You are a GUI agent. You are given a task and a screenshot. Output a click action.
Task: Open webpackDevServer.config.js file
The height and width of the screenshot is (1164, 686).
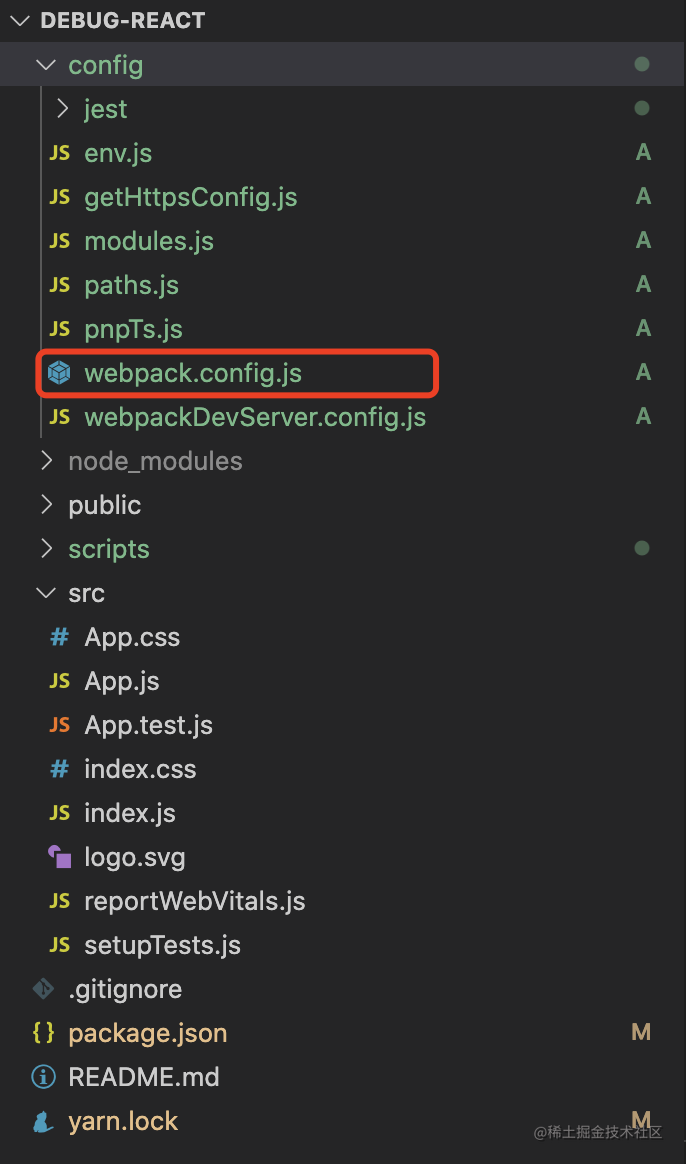tap(255, 417)
